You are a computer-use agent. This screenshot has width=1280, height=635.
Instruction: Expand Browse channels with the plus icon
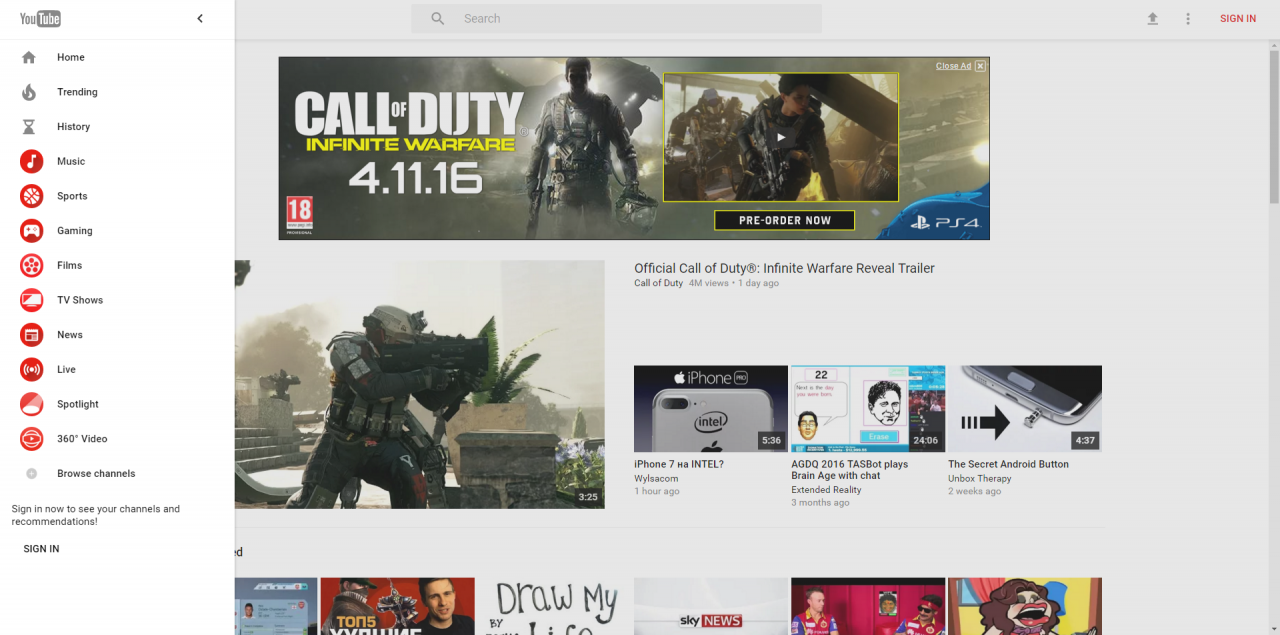pos(31,474)
